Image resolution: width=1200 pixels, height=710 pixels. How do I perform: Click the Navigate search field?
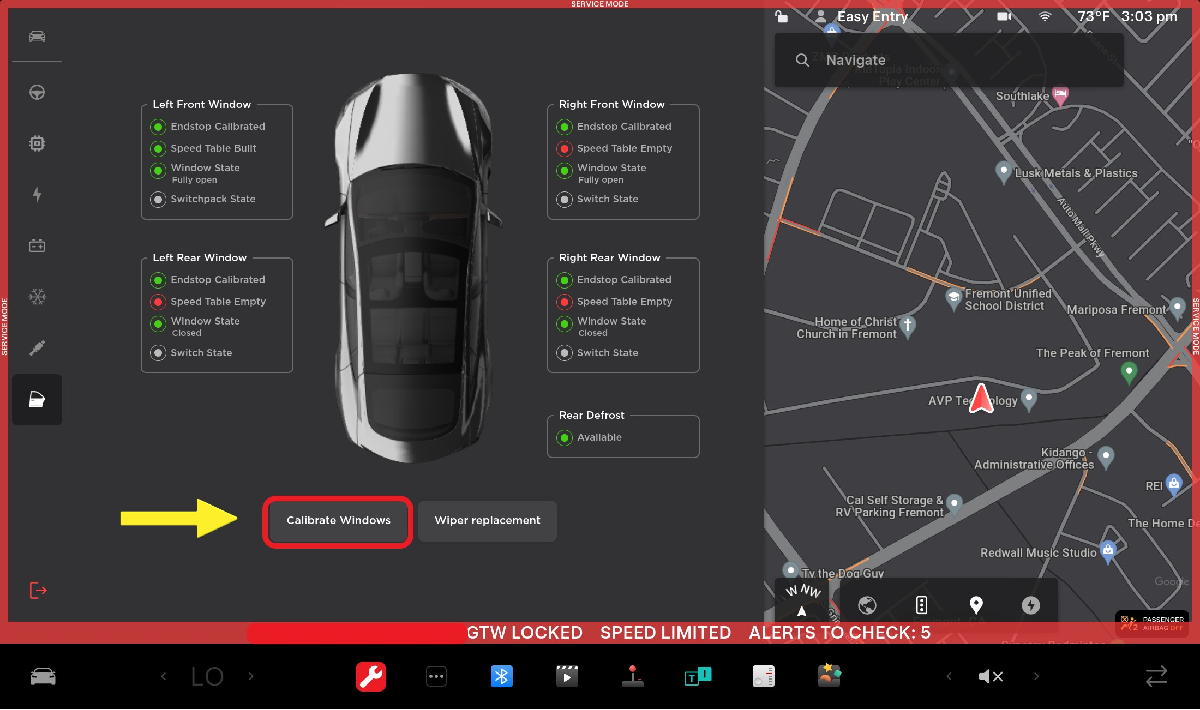948,60
